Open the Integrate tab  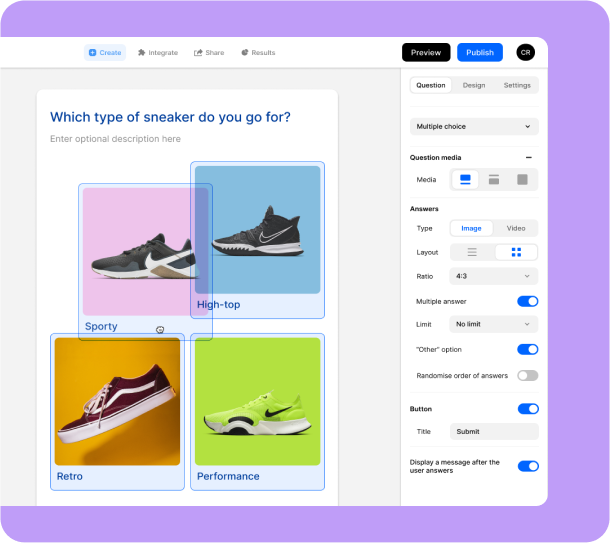tap(157, 52)
